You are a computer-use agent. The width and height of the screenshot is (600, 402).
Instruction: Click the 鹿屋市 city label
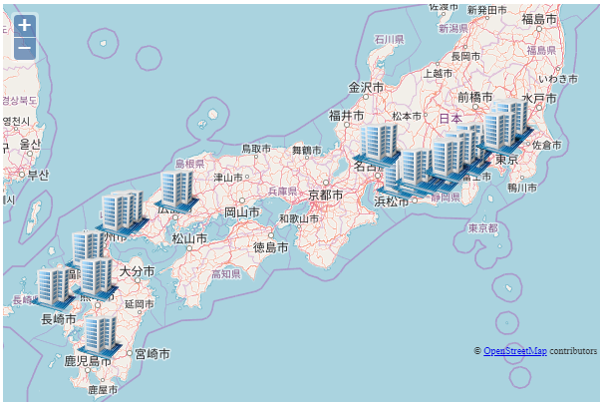click(x=103, y=390)
